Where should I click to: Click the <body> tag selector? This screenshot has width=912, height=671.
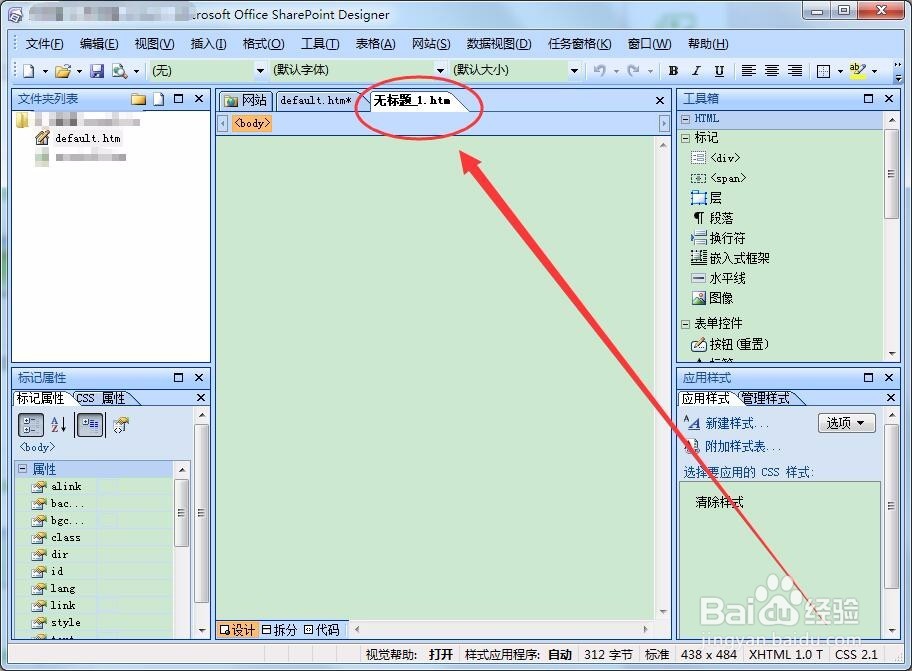tap(252, 123)
